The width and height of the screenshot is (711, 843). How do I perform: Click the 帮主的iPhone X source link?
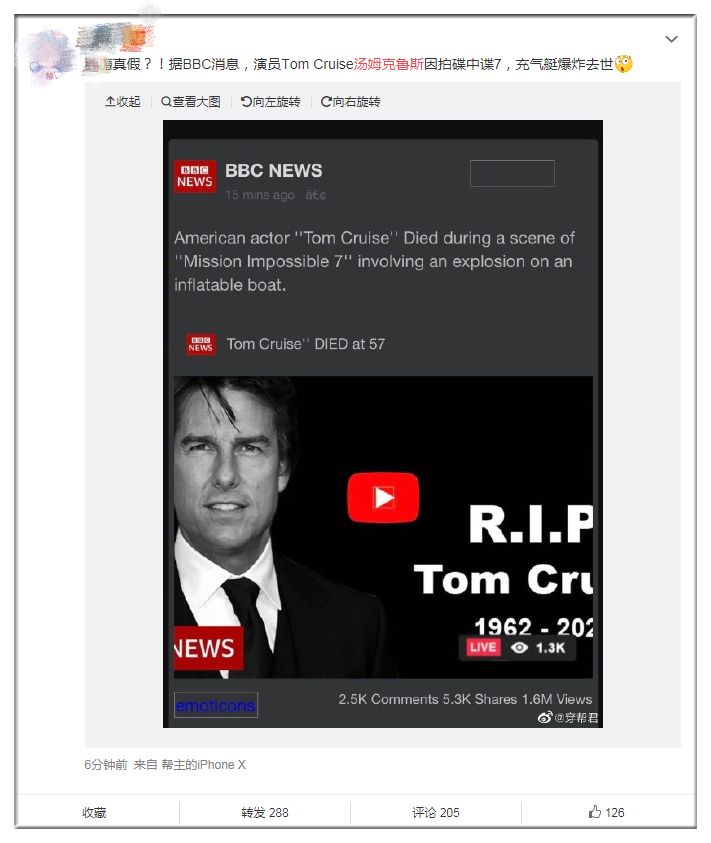[204, 765]
